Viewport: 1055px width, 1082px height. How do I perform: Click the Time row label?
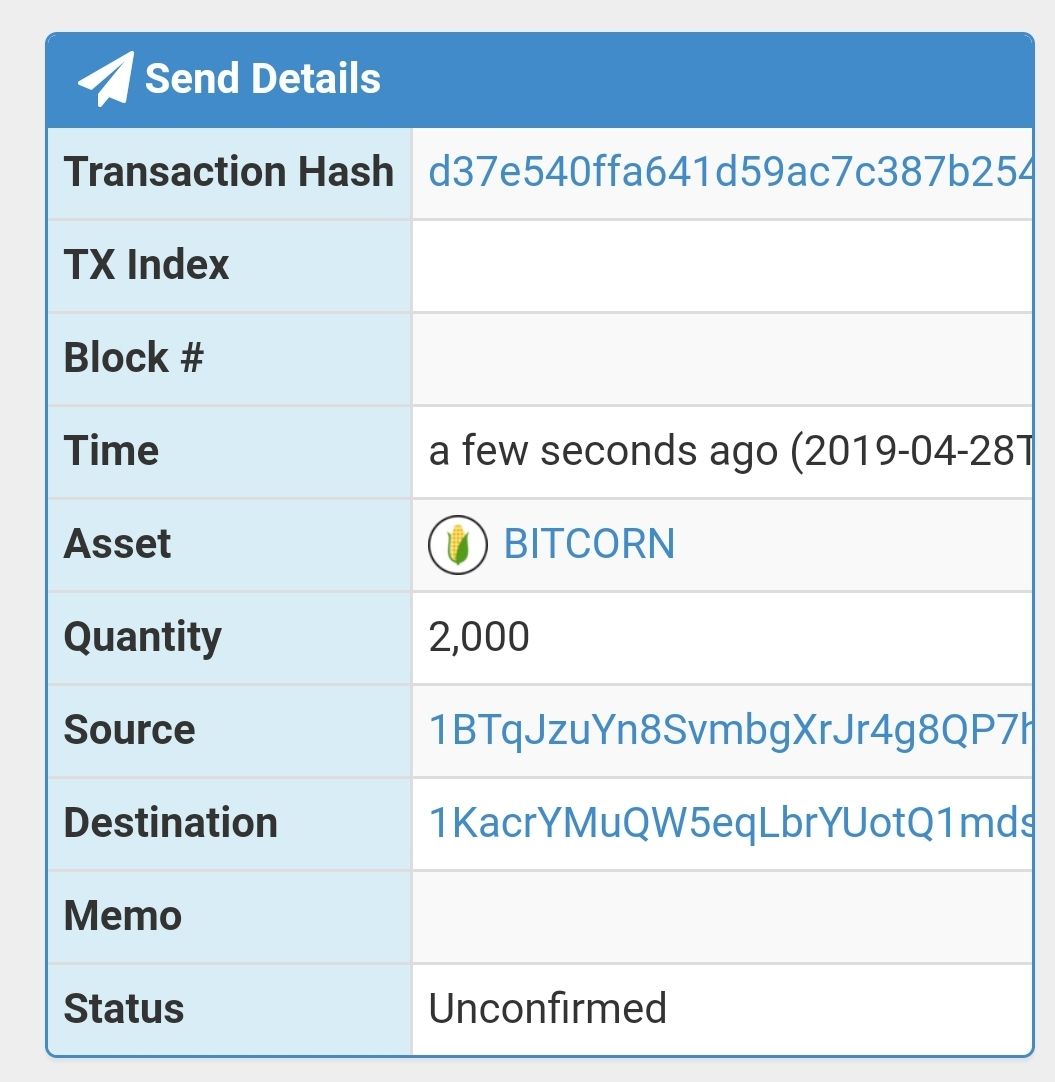(111, 451)
